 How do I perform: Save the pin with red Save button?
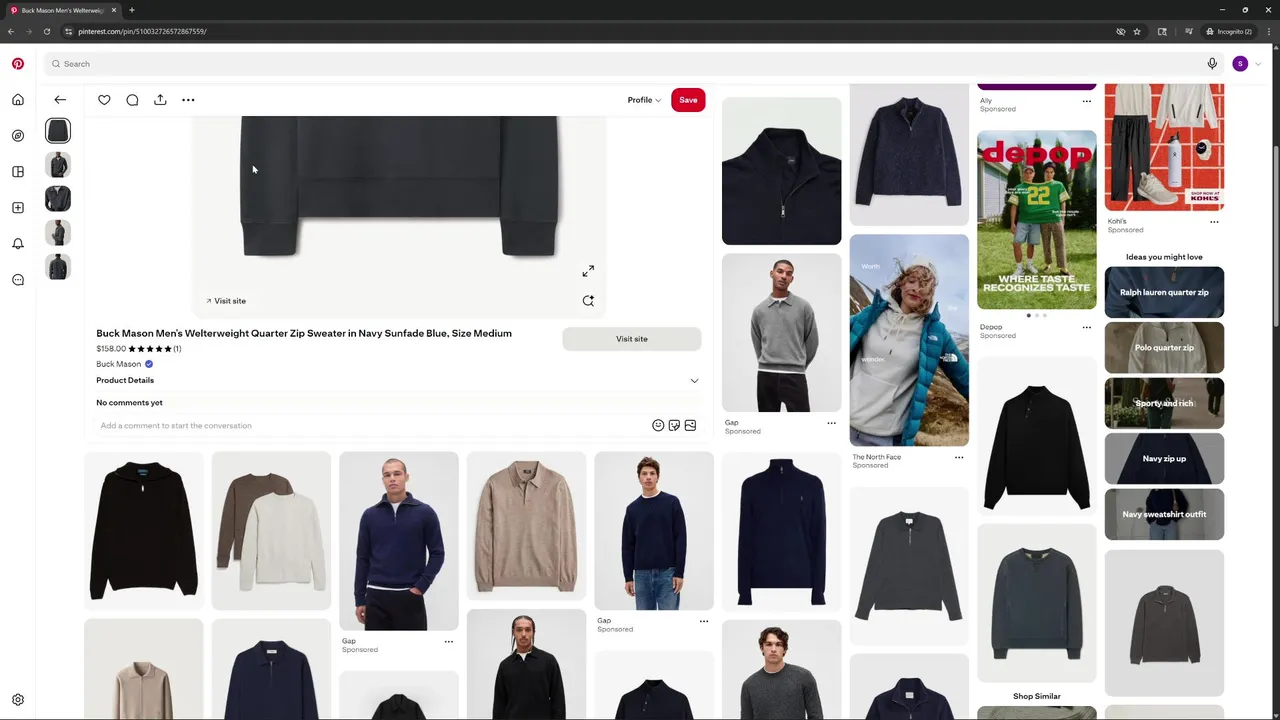tap(688, 100)
